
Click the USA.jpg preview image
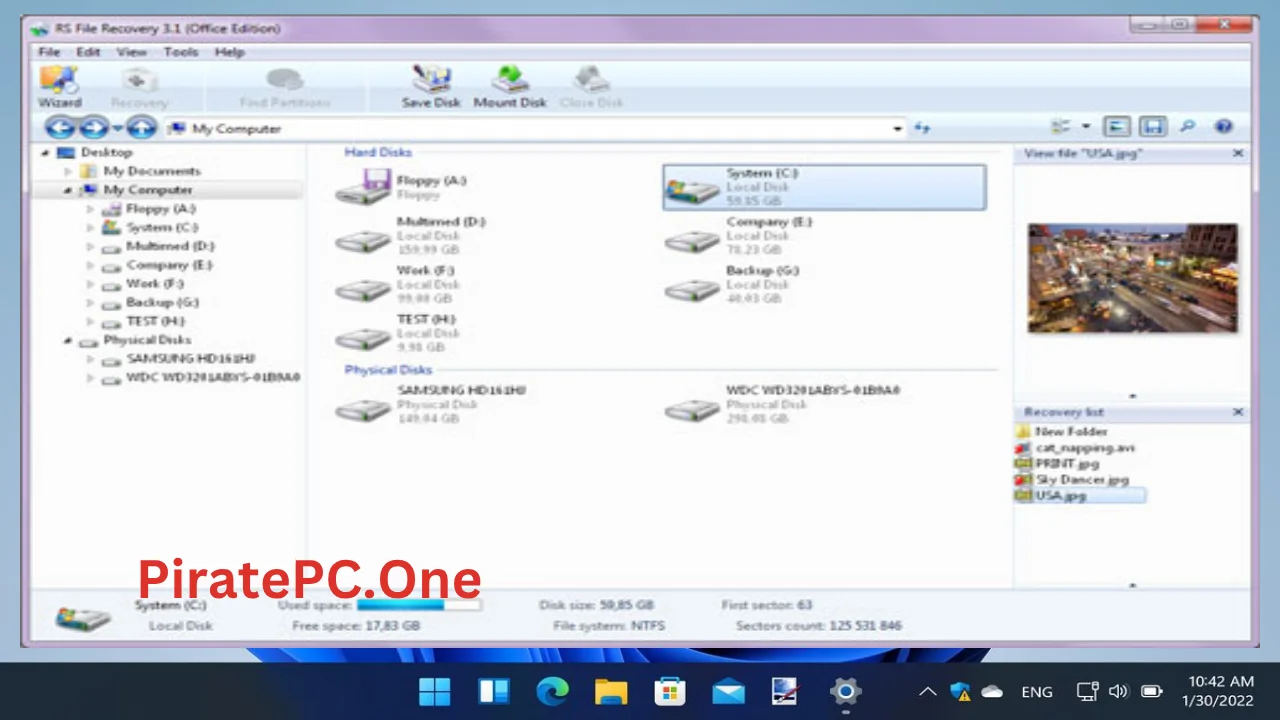[x=1133, y=278]
